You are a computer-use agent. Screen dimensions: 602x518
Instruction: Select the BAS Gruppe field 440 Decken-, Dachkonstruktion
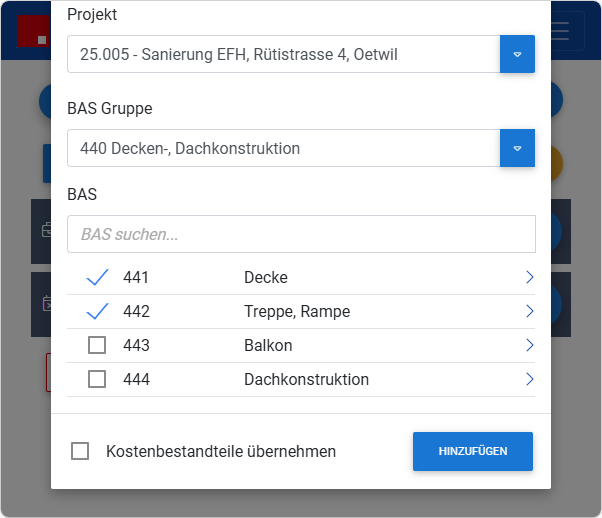point(284,148)
